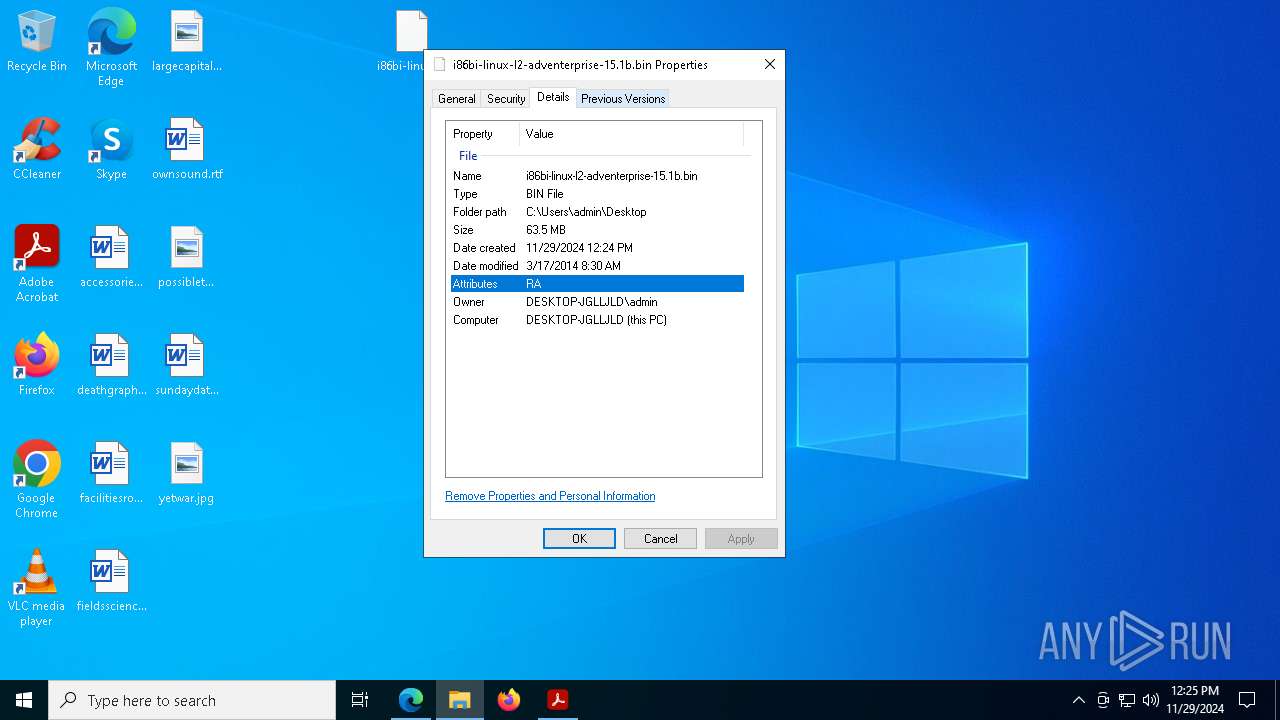Open Adobe Acrobat desktop shortcut

pyautogui.click(x=37, y=264)
